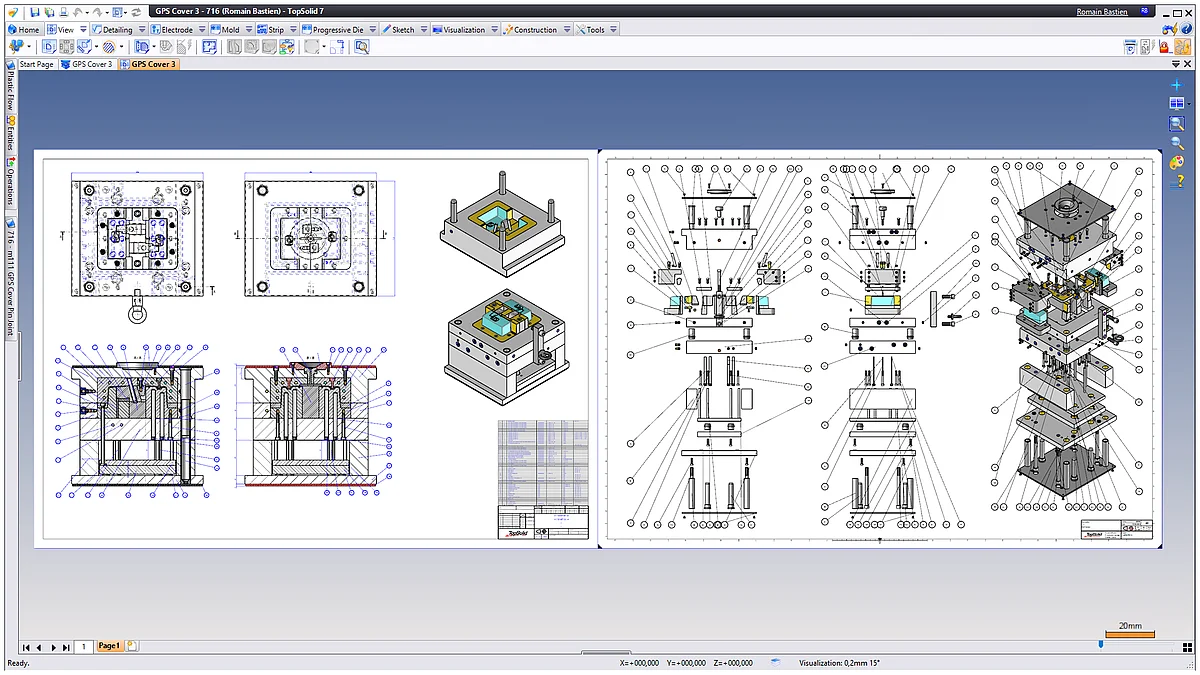Viewport: 1200px width, 675px height.
Task: Open the Mold ribbon dropdown arrow
Action: pyautogui.click(x=247, y=30)
